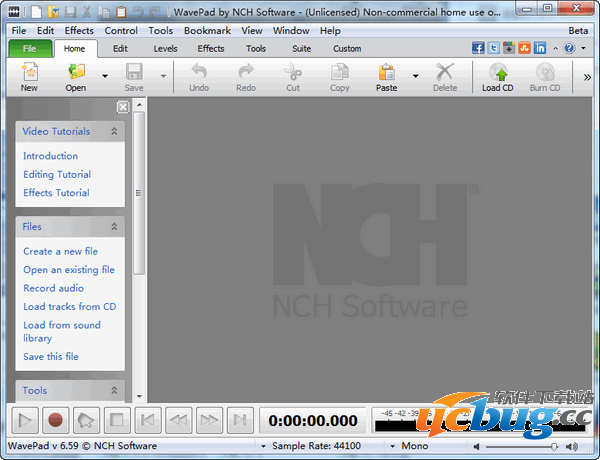The height and width of the screenshot is (460, 600).
Task: Click the Record audio link
Action: (54, 288)
